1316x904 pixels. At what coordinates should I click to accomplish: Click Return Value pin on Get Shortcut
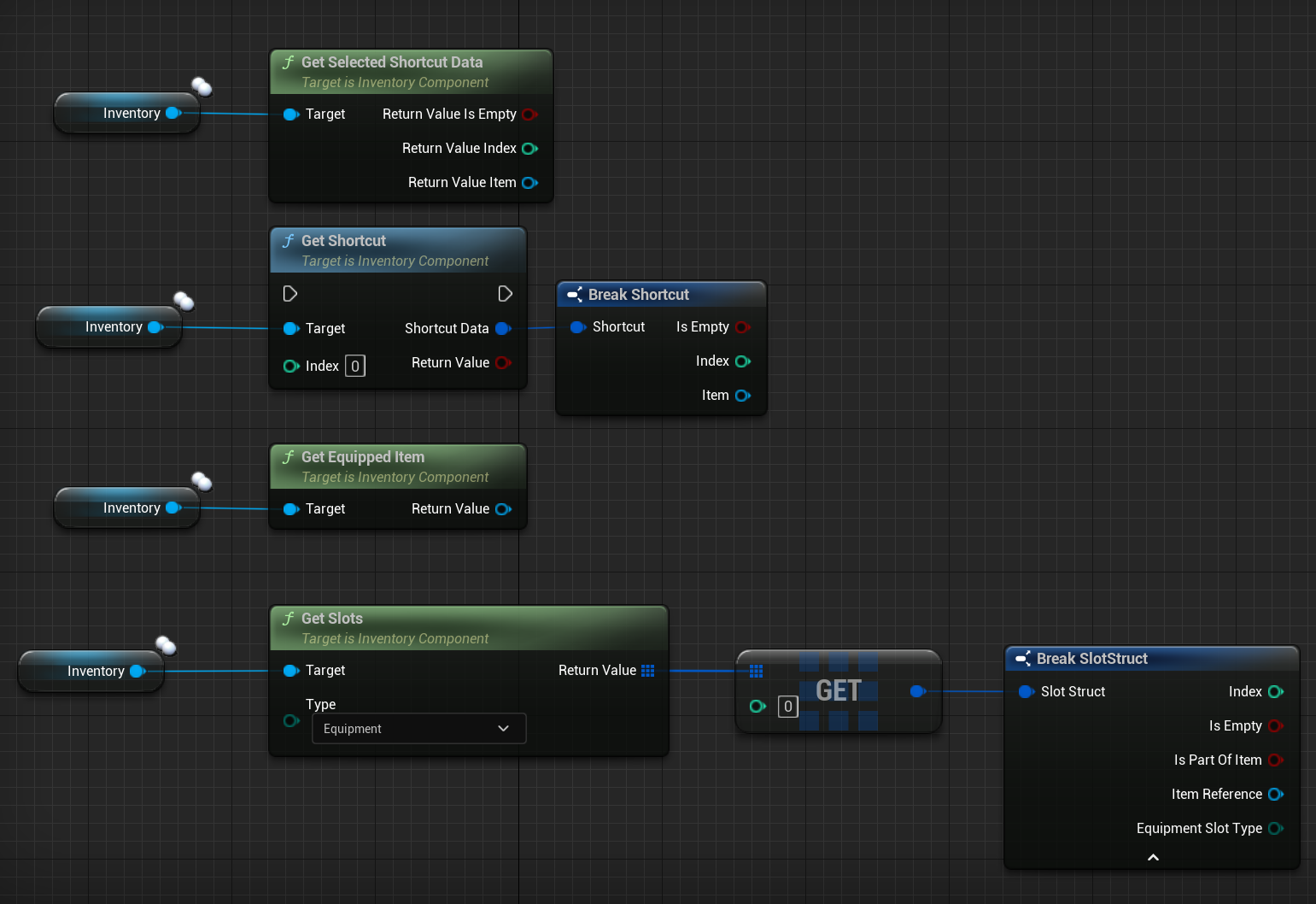(503, 363)
